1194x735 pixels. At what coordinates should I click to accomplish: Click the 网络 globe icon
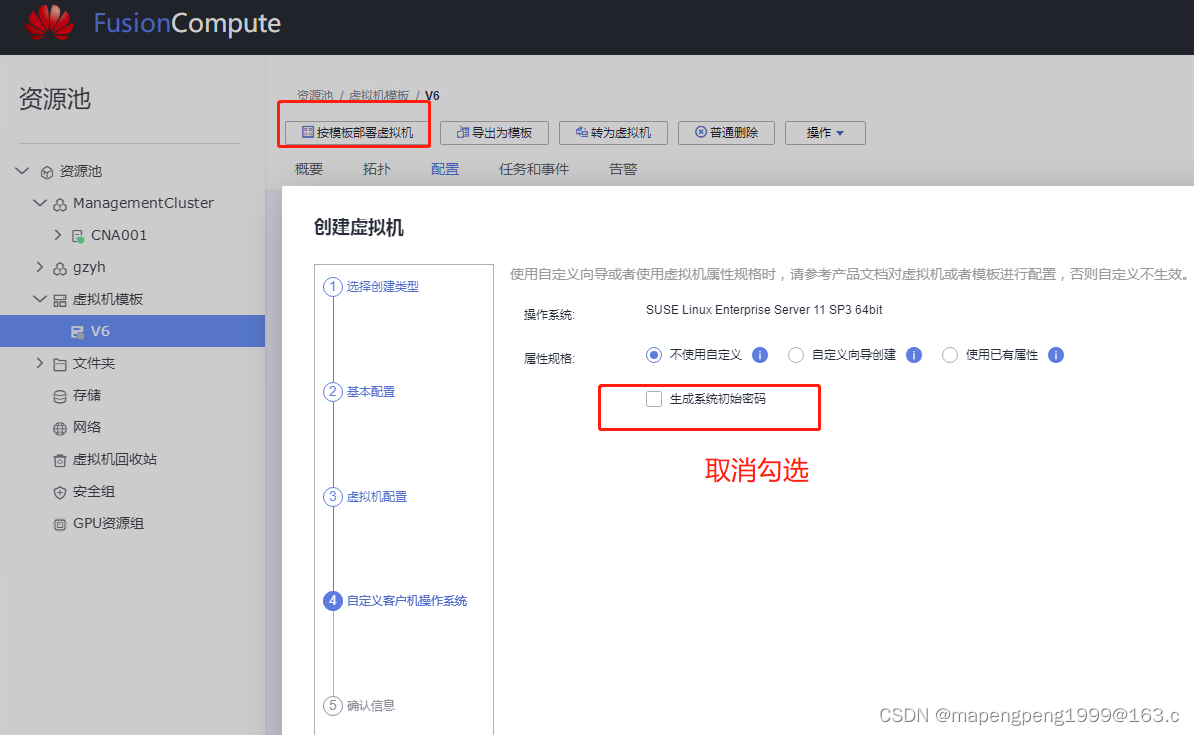[59, 428]
